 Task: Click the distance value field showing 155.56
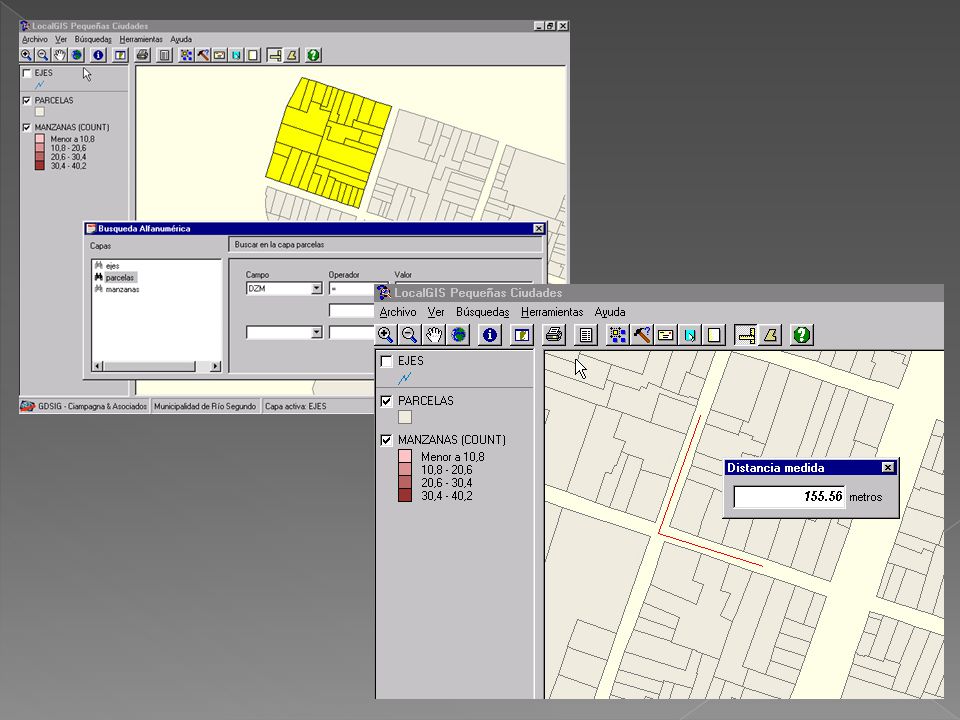tap(790, 497)
